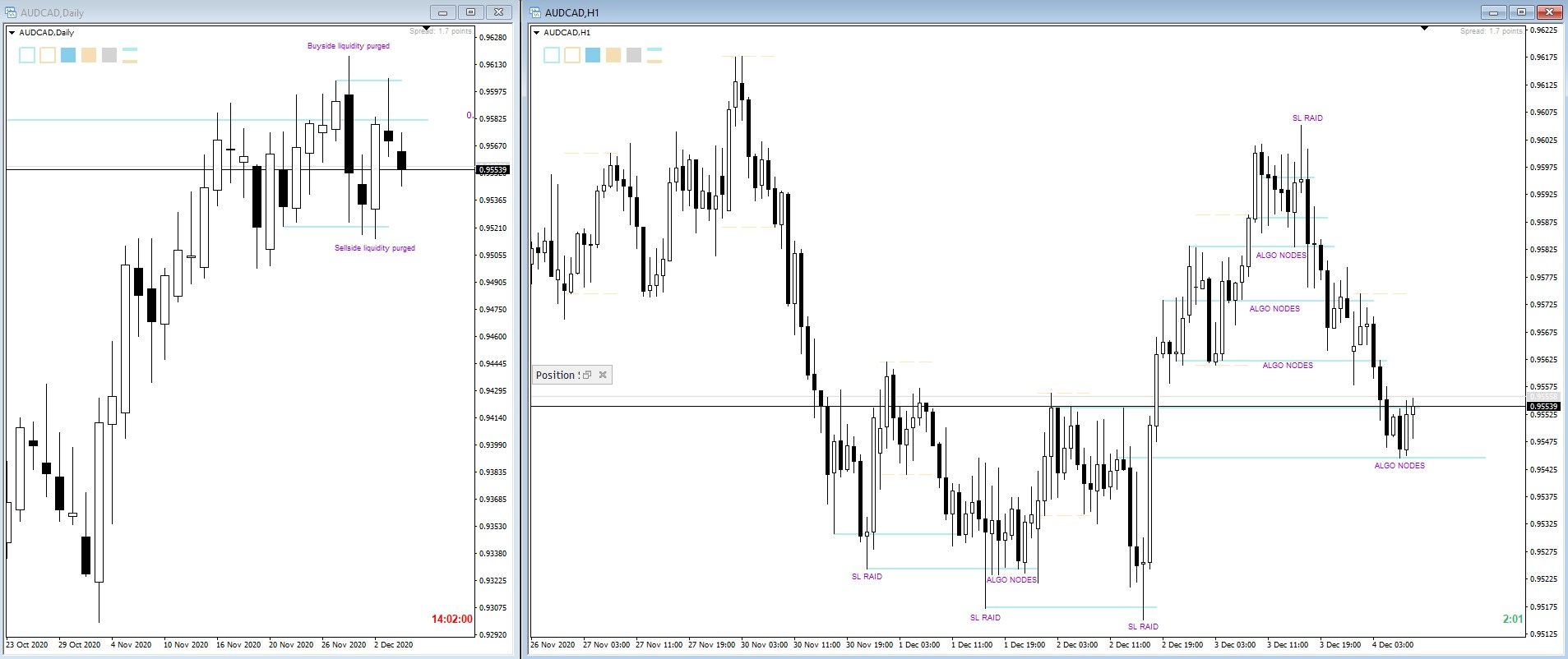This screenshot has height=659, width=1568.
Task: Click Spread: 1.7 points in the Daily chart
Action: (441, 31)
